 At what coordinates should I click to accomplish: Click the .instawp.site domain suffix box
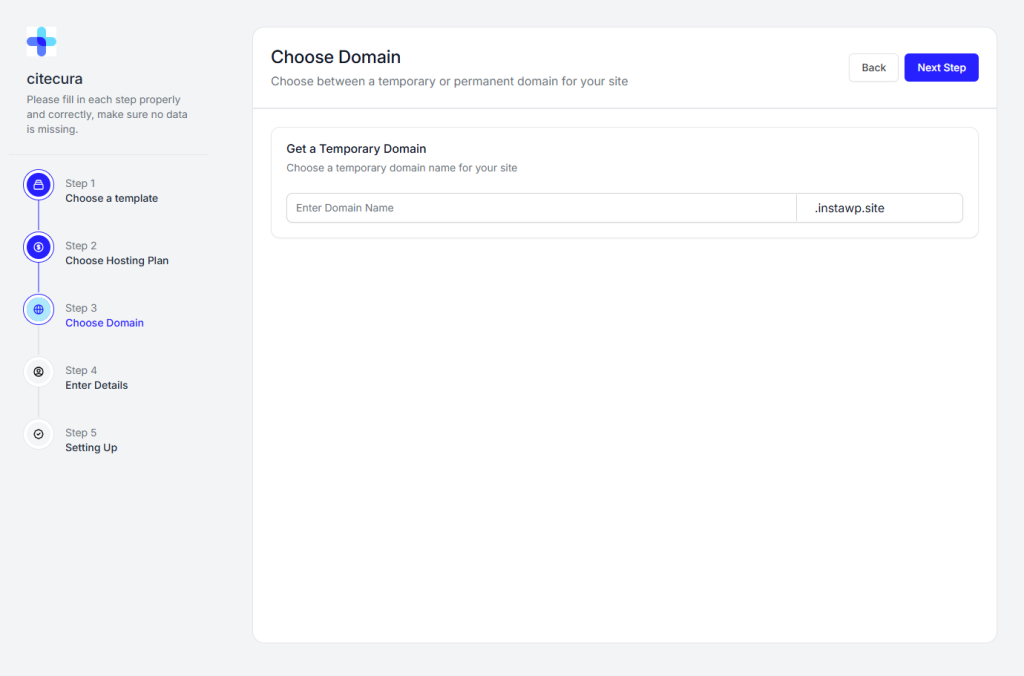879,208
